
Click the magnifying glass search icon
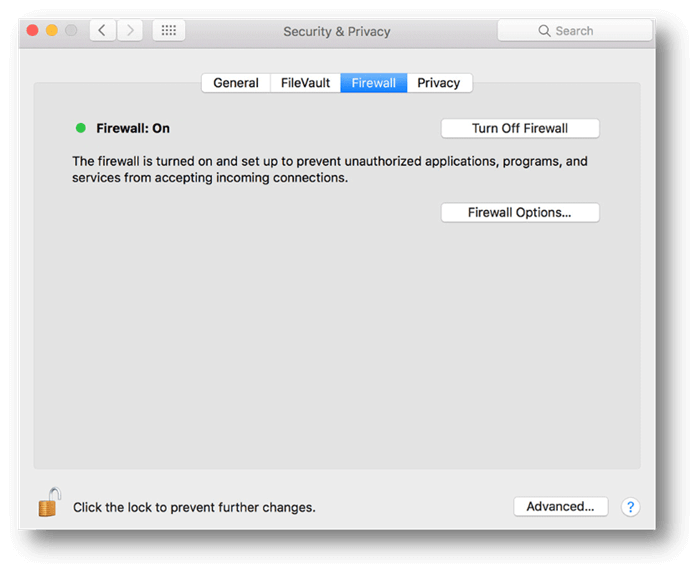[x=544, y=31]
